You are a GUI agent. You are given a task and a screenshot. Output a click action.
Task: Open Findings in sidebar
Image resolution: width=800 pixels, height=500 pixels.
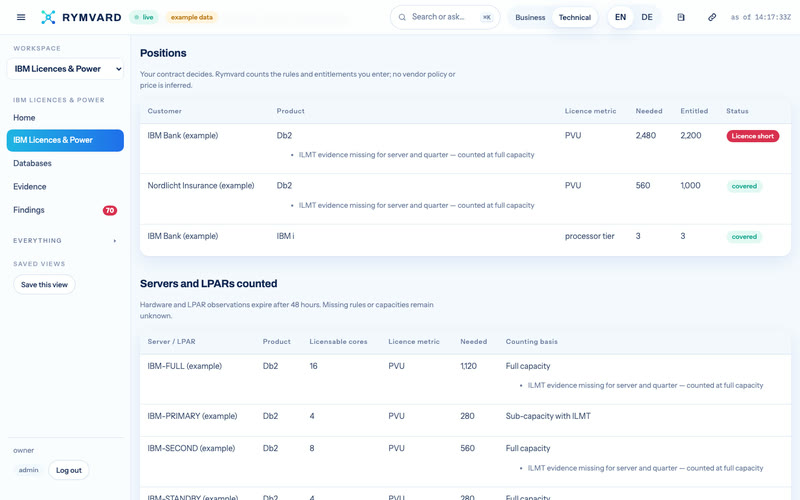(65, 210)
